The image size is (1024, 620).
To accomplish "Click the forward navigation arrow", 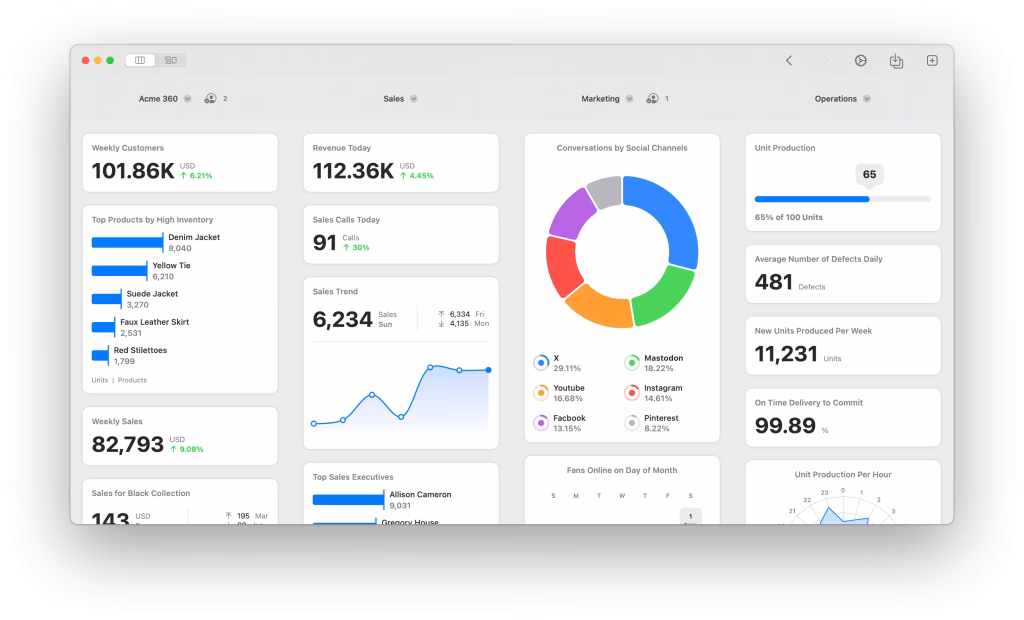I will (825, 60).
